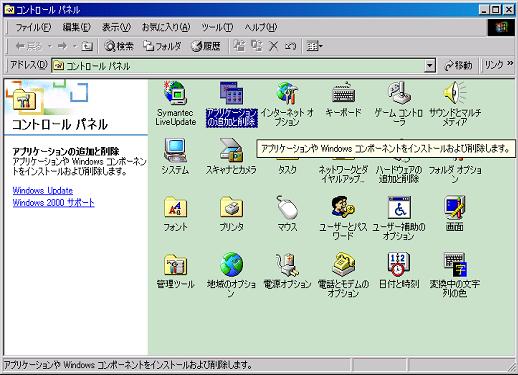Select アプリケーションの追加と削除 icon
The height and width of the screenshot is (375, 518).
231,93
